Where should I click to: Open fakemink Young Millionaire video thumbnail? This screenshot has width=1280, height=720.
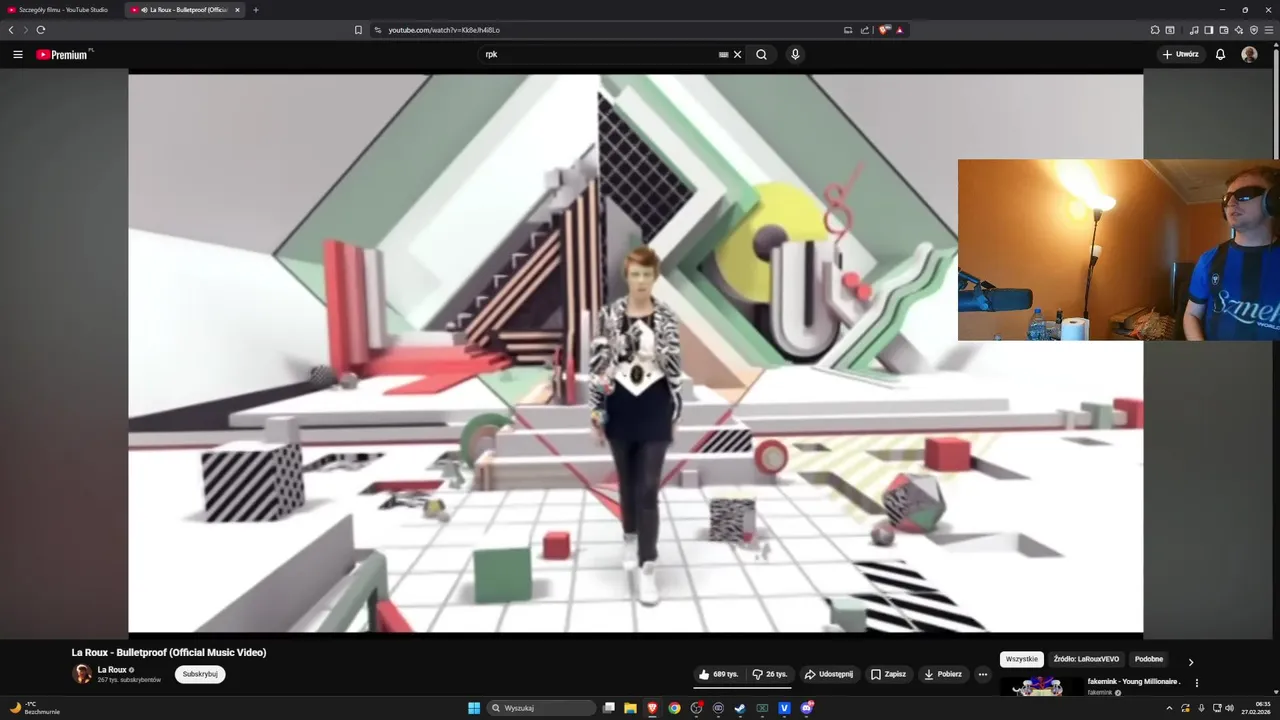click(x=1040, y=686)
